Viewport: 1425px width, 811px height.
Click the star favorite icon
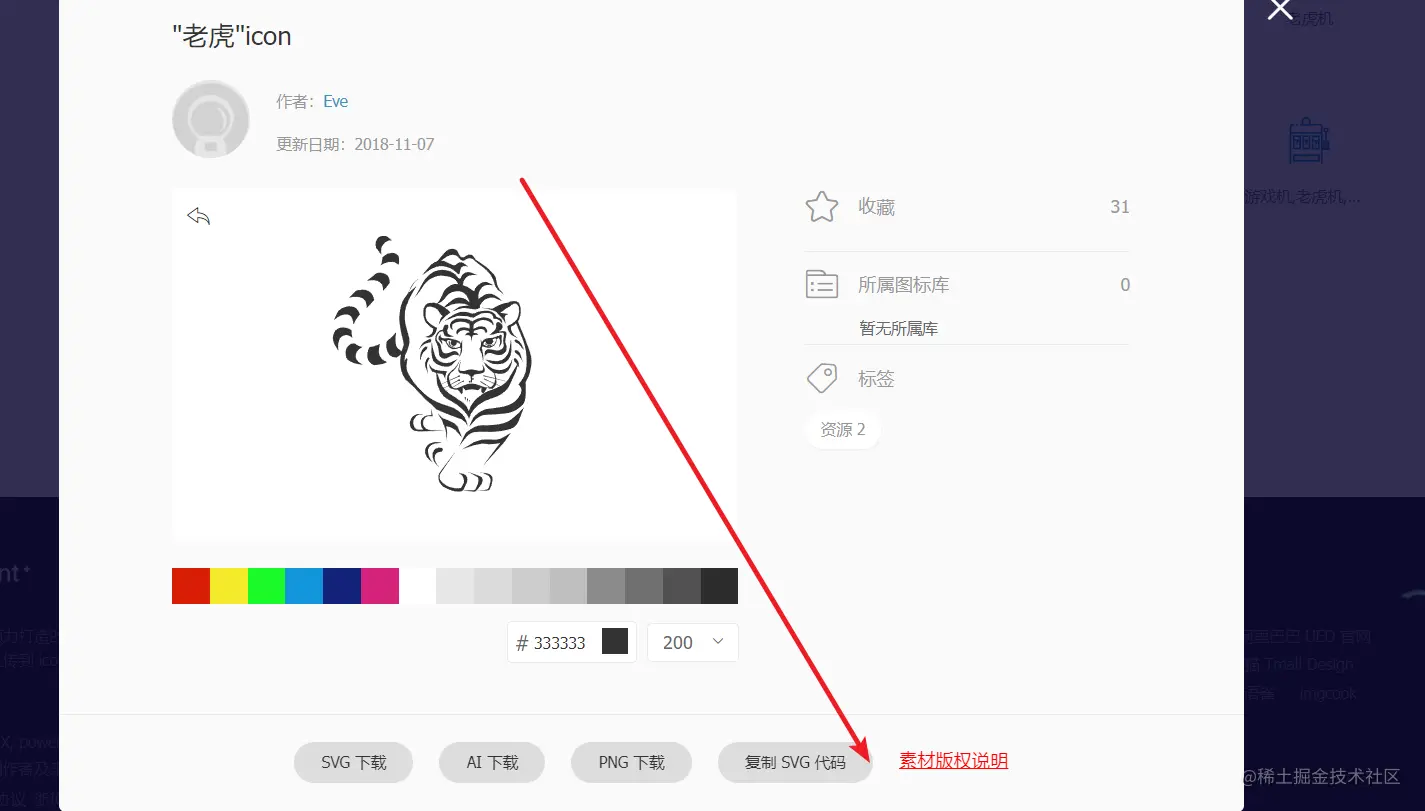pyautogui.click(x=821, y=207)
